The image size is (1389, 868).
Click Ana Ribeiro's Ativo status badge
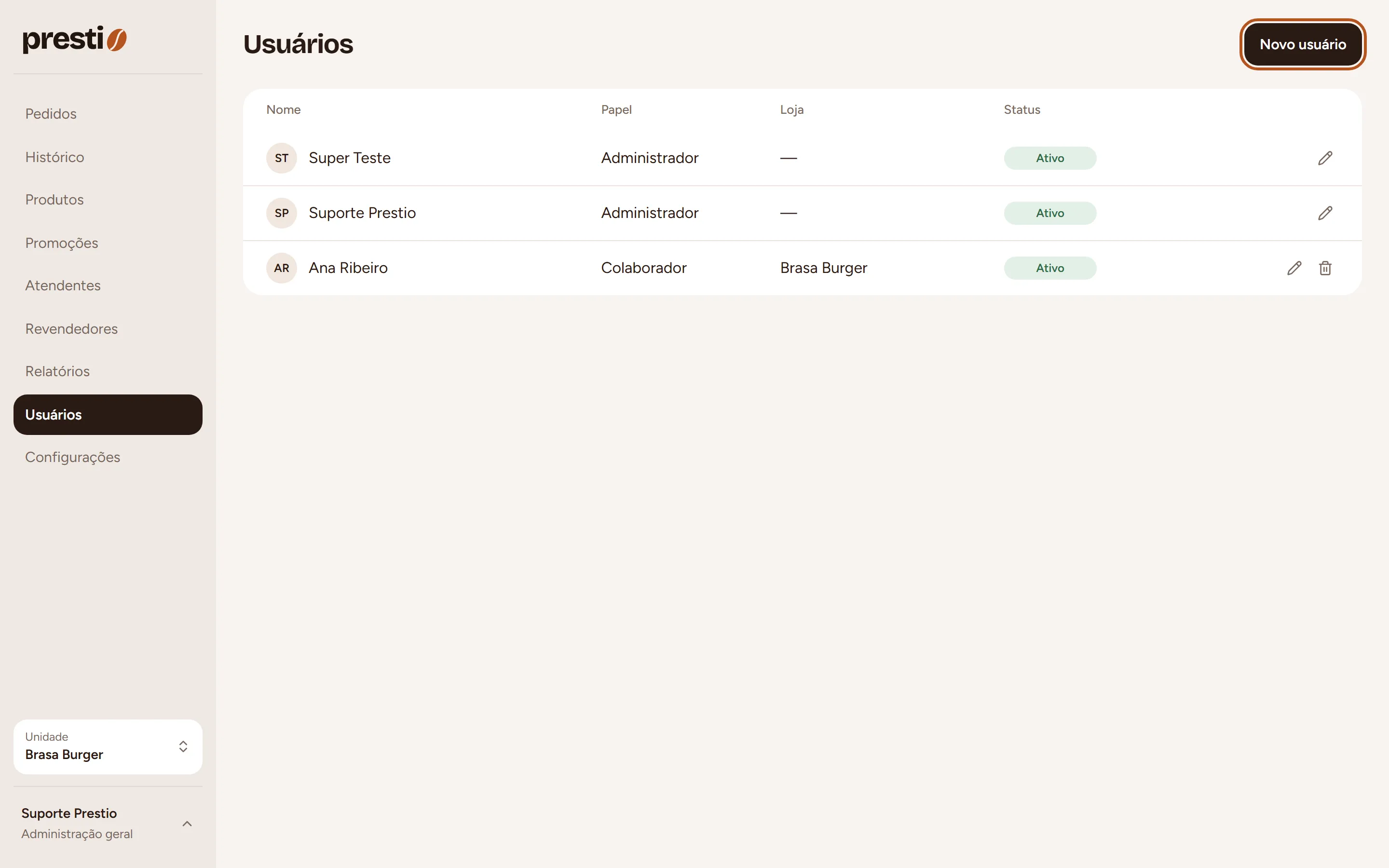(1050, 268)
